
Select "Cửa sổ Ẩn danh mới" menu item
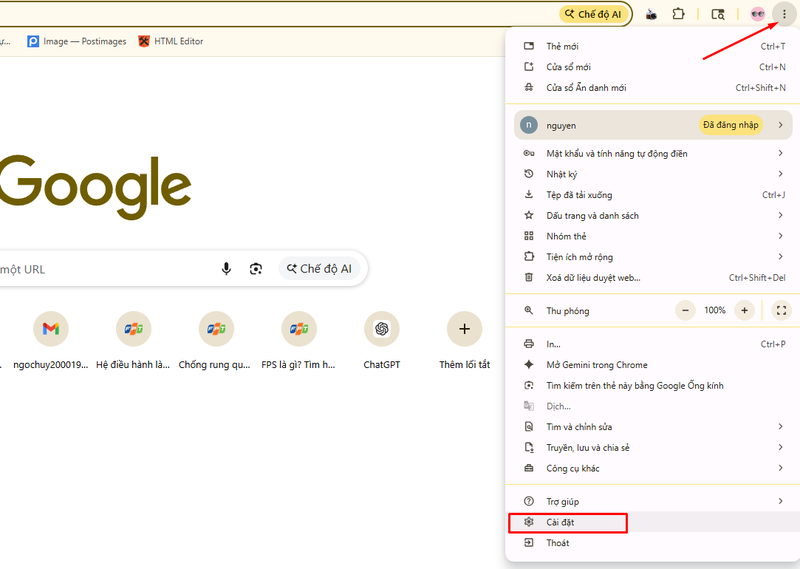(x=652, y=88)
